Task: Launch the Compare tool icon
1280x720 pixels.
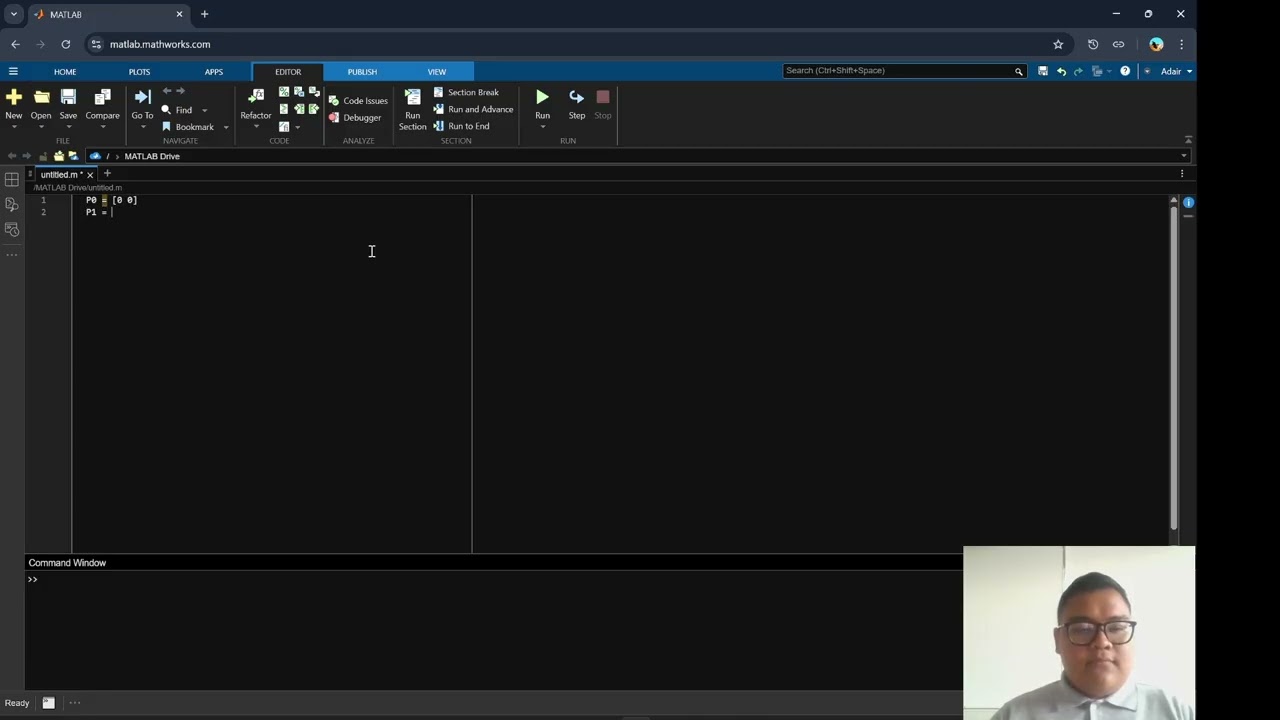Action: (x=102, y=97)
